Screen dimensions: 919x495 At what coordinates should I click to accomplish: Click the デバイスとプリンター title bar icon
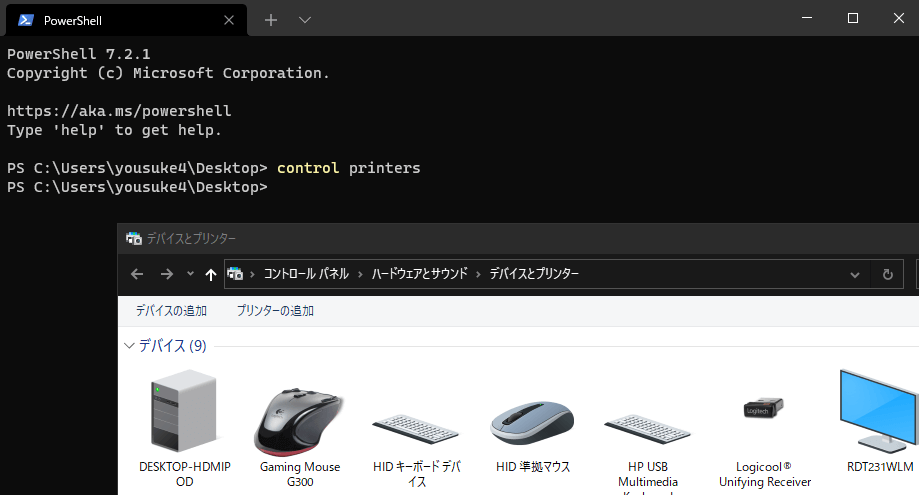[x=134, y=238]
